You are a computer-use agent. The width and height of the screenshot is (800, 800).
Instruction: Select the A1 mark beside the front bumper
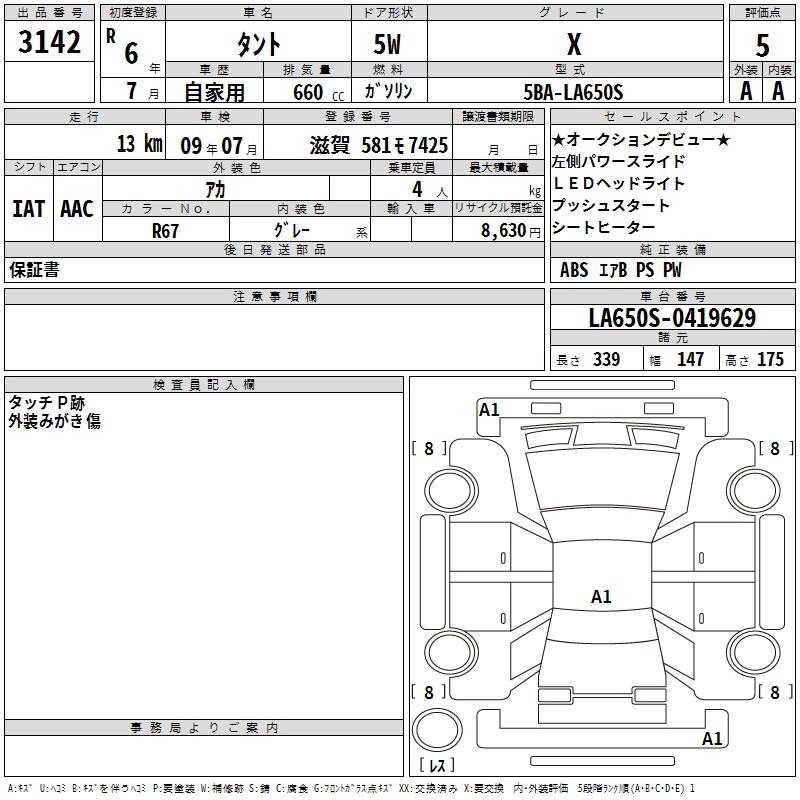[x=489, y=410]
